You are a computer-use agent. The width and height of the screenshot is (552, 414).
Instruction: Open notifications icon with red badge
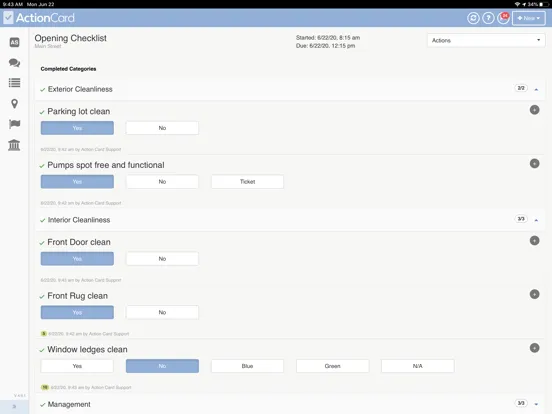point(503,18)
